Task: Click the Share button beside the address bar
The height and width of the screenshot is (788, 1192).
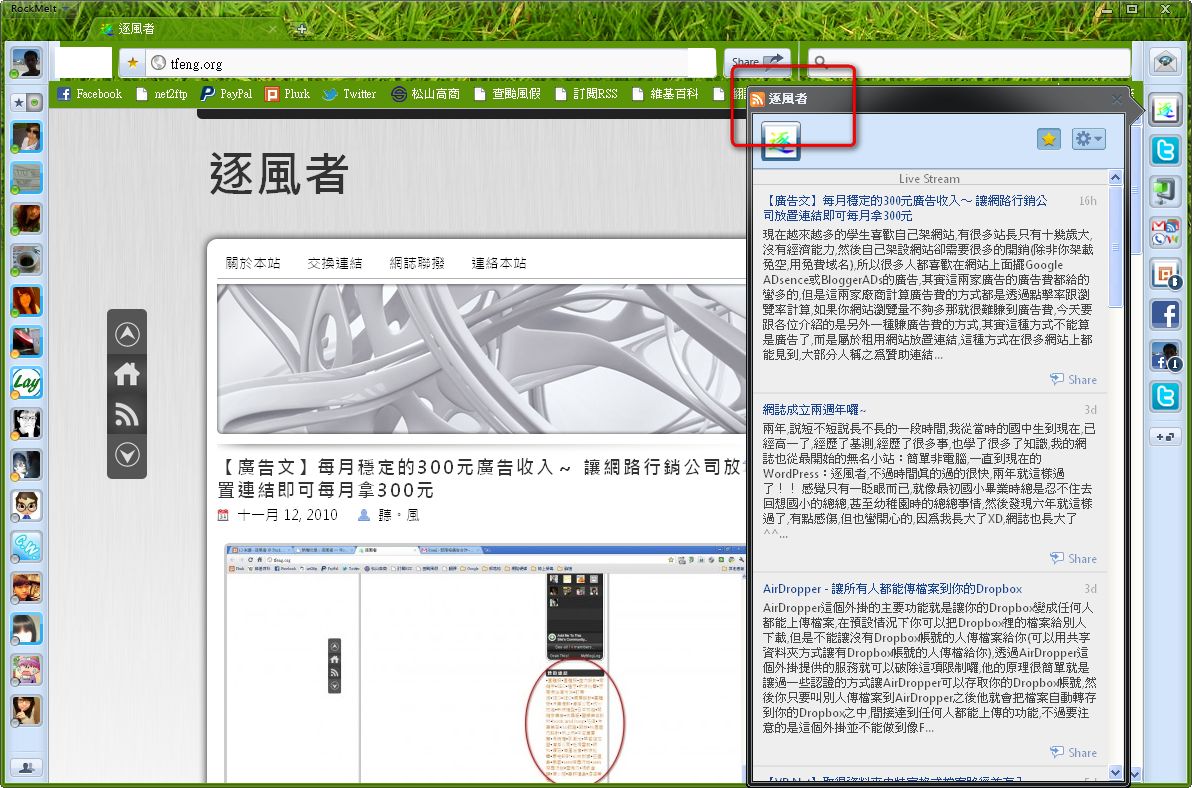Action: pos(756,62)
